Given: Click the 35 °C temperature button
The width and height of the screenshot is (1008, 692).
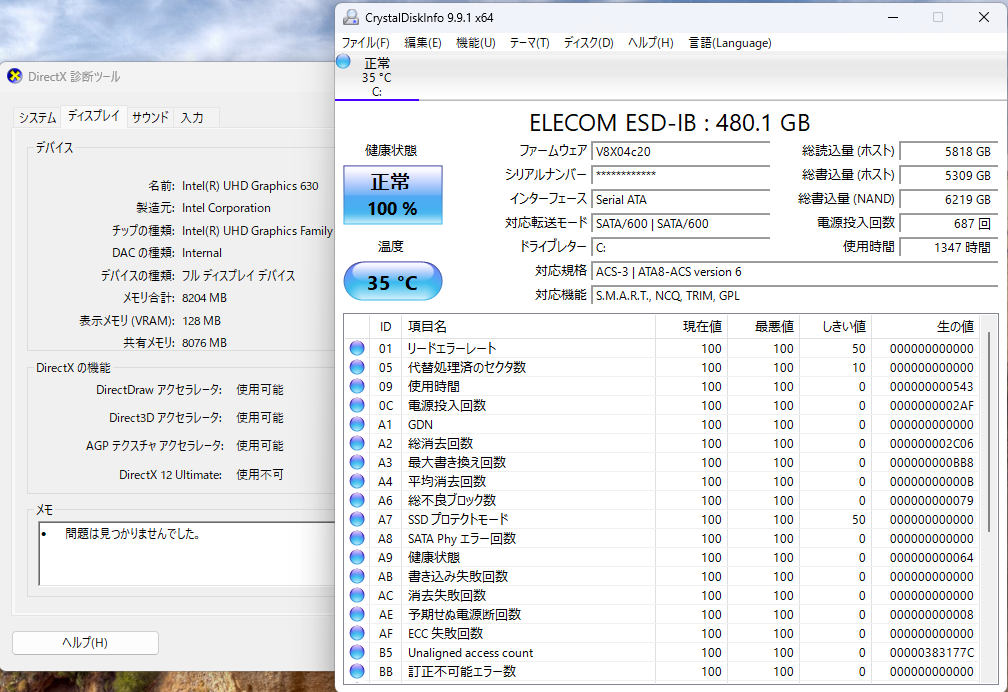Looking at the screenshot, I should click(393, 281).
